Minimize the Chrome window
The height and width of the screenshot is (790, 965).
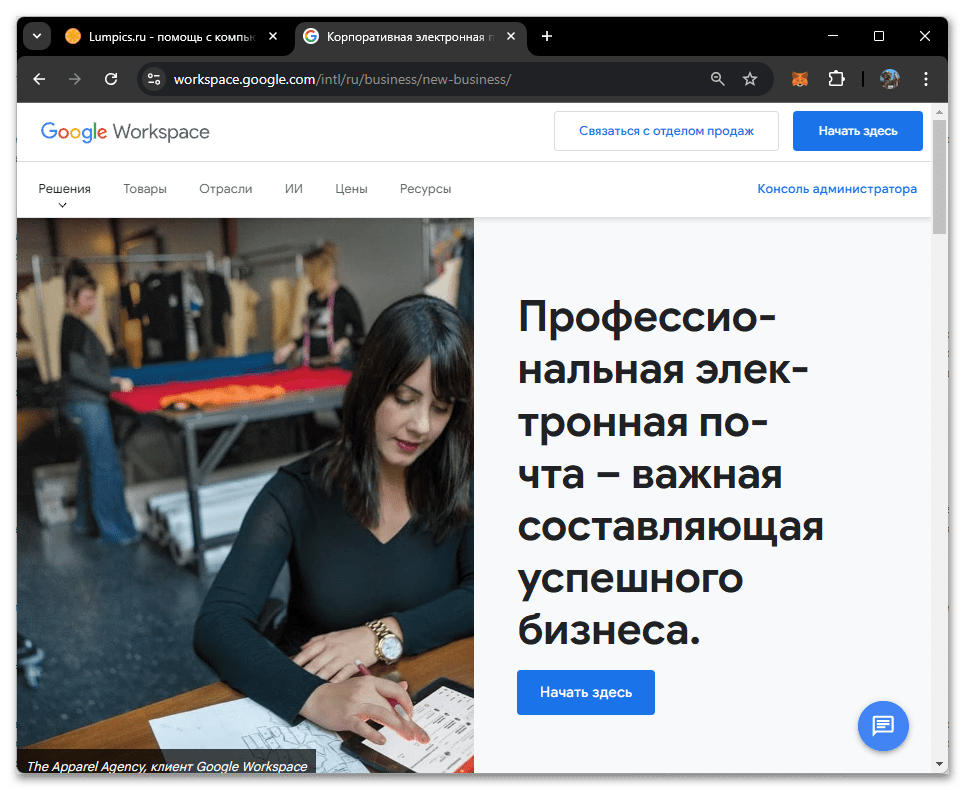click(833, 36)
